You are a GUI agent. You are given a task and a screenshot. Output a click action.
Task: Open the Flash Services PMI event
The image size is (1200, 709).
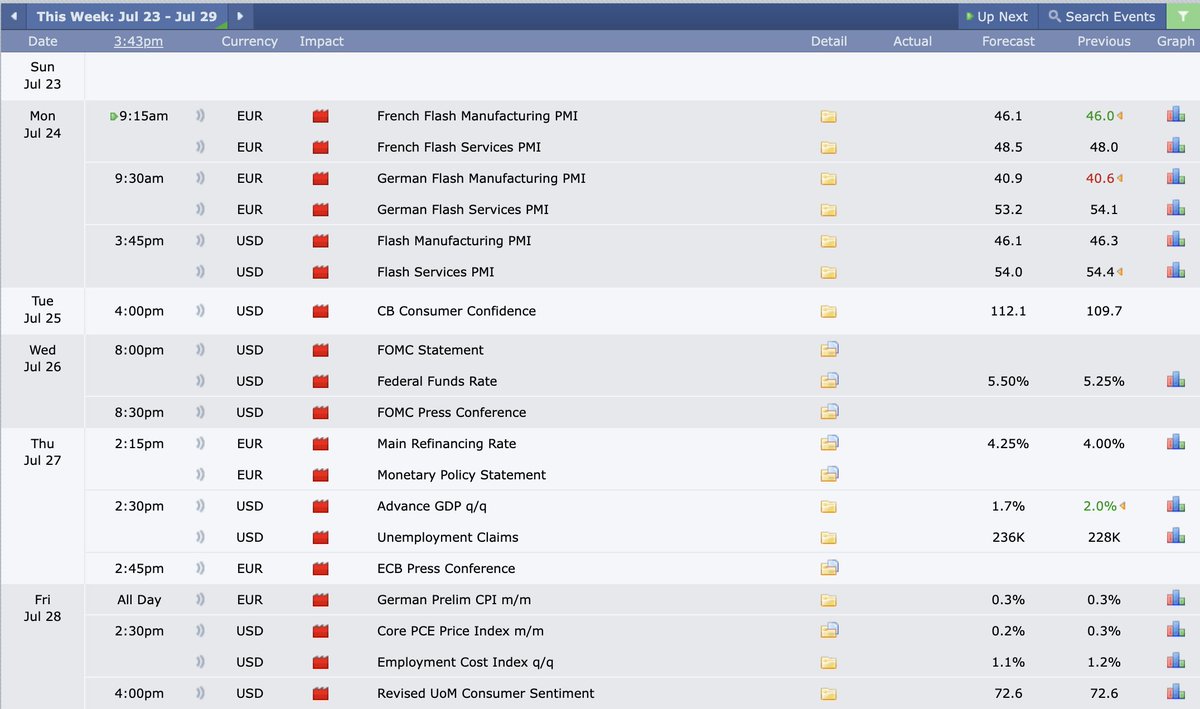tap(435, 272)
